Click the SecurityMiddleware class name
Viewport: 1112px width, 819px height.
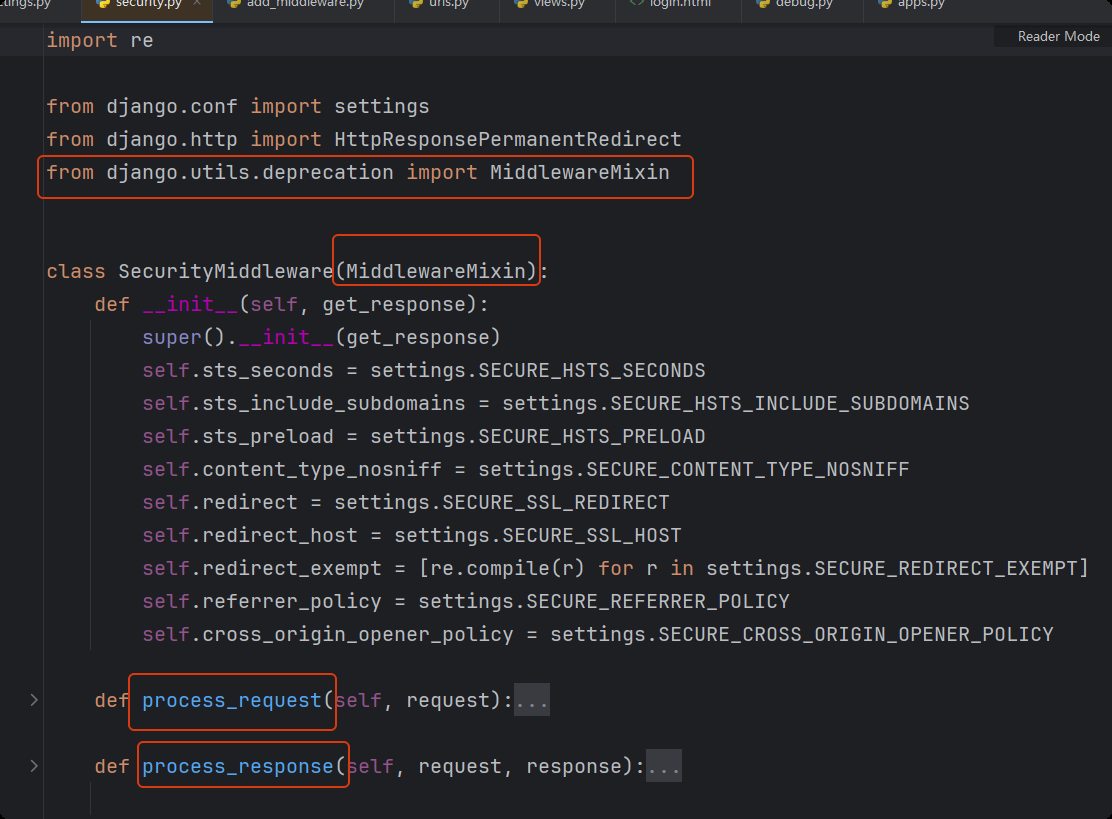tap(226, 272)
